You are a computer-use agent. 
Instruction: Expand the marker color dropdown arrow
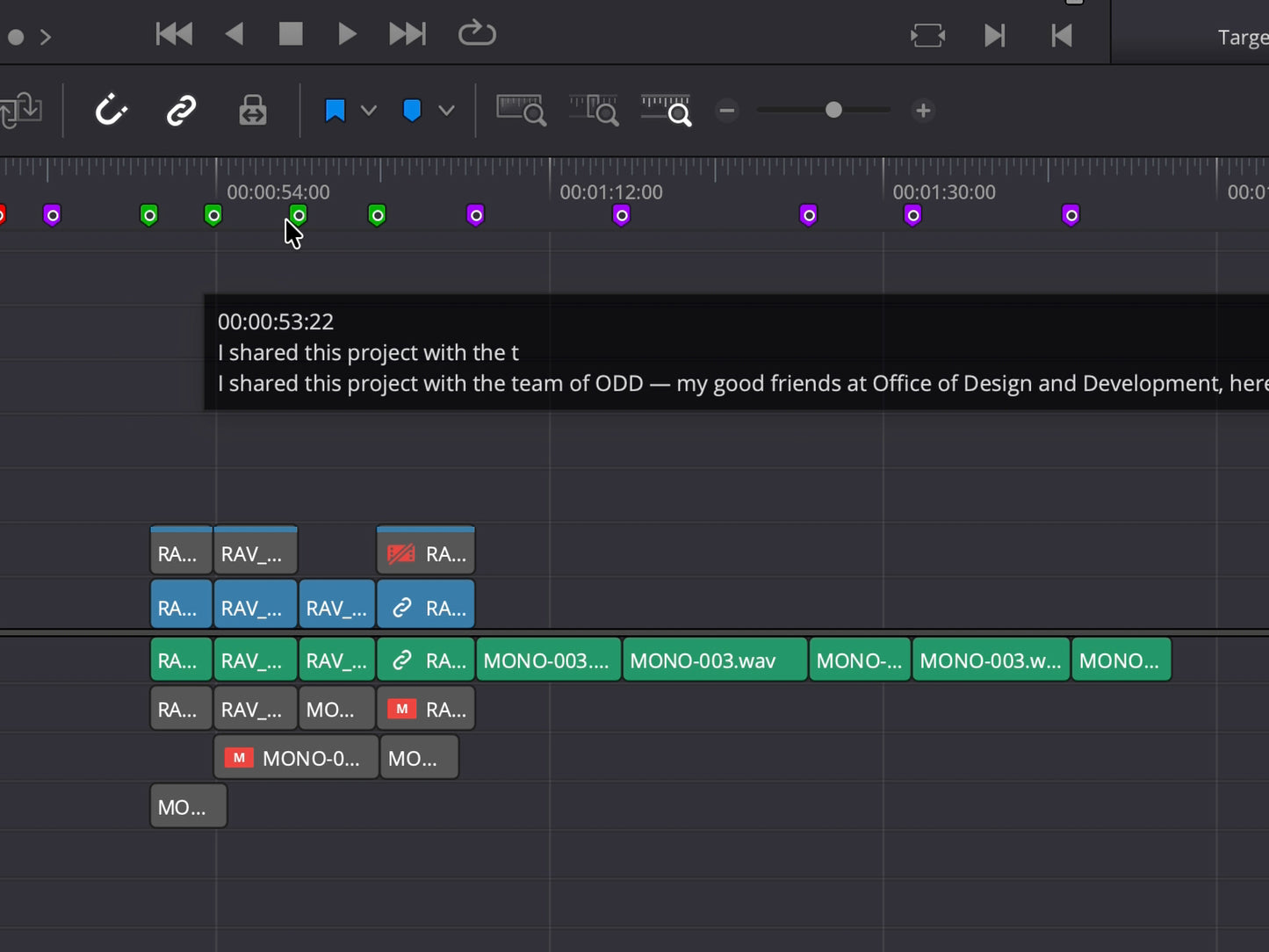pyautogui.click(x=446, y=111)
